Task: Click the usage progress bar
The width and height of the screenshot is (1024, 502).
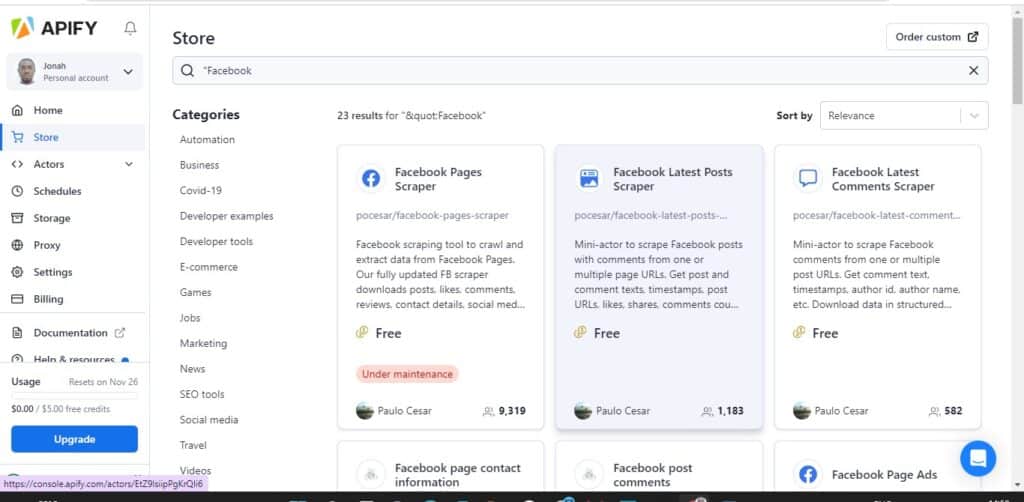Action: click(x=74, y=396)
